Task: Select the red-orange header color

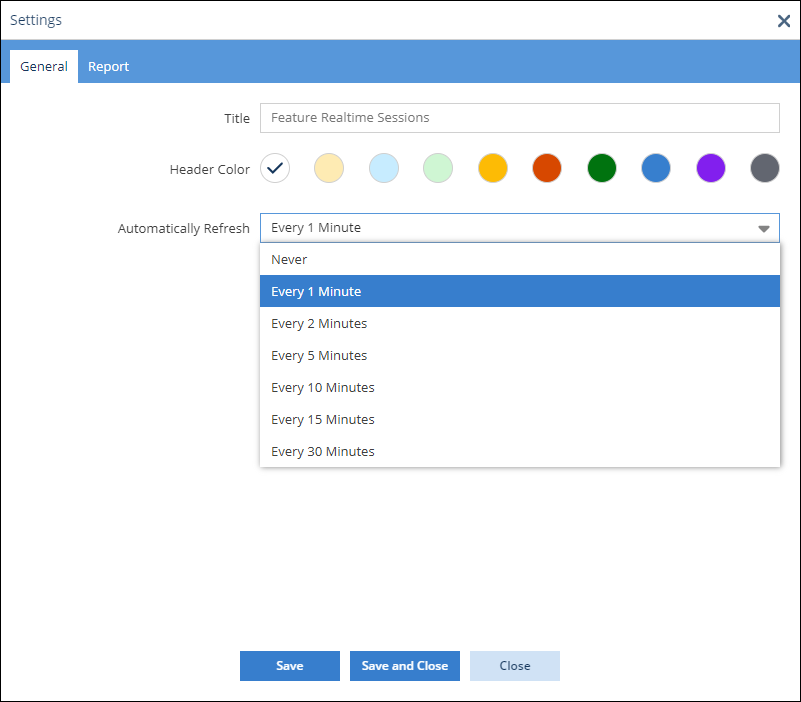Action: pyautogui.click(x=547, y=168)
